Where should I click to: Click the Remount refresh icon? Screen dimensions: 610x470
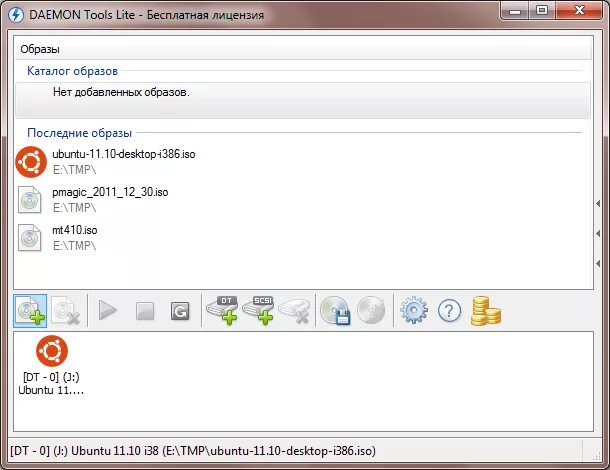(180, 311)
